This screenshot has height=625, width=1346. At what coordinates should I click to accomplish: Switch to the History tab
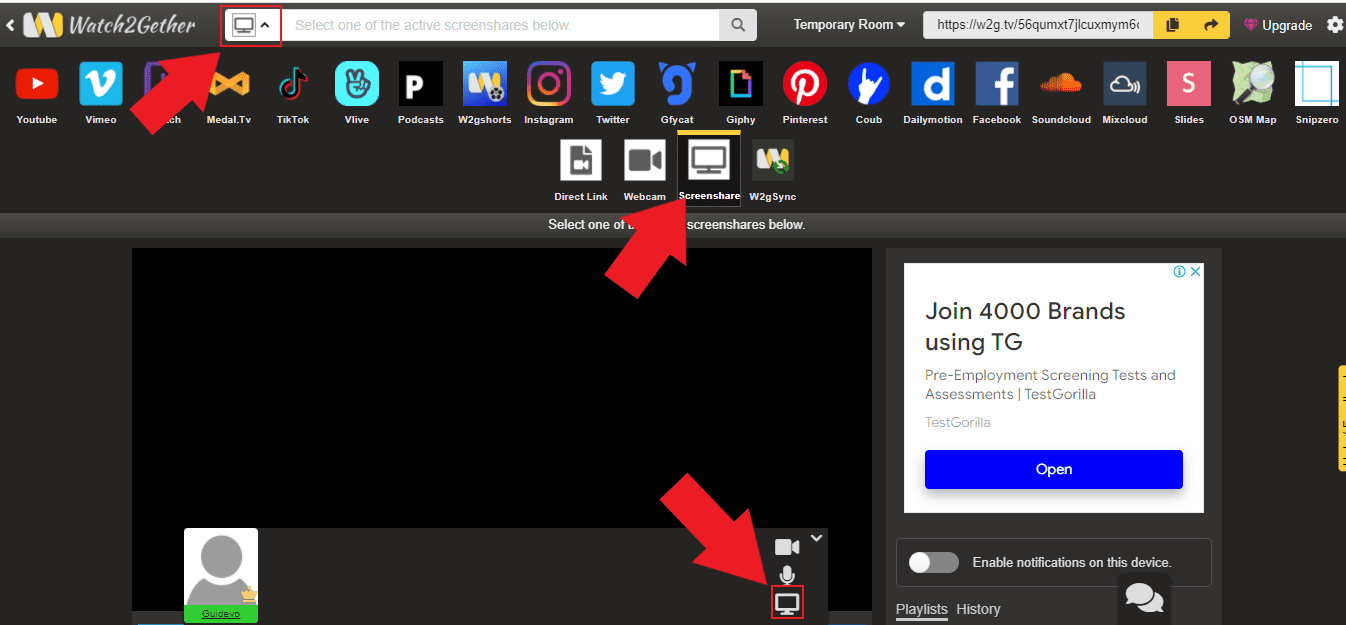click(x=978, y=609)
